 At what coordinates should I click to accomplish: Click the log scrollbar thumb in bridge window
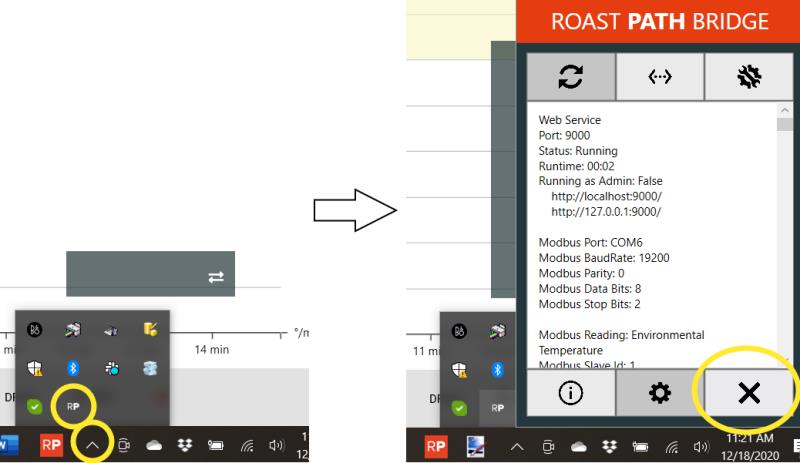pyautogui.click(x=785, y=125)
